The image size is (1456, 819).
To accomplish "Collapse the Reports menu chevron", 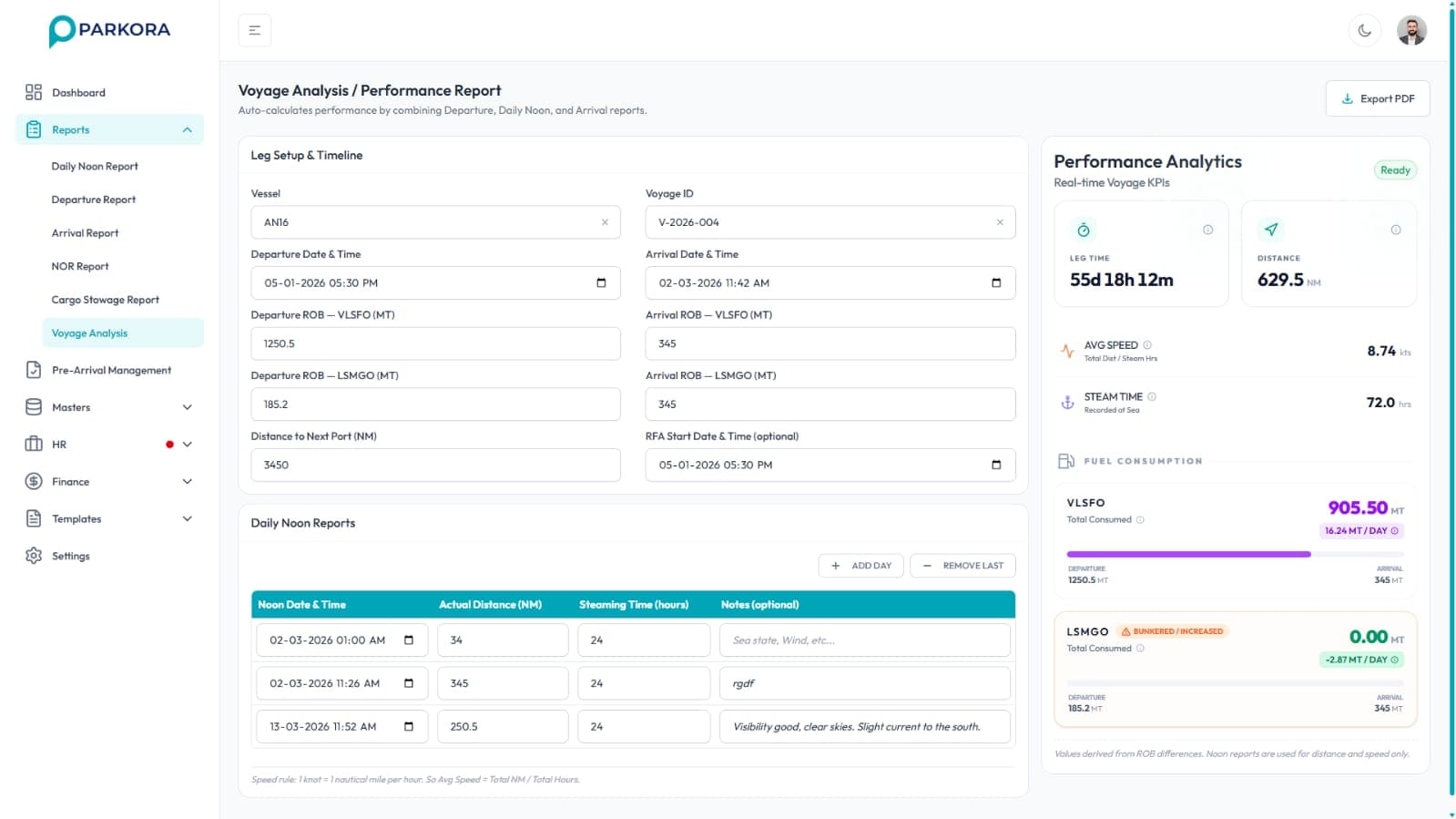I will 188,130.
